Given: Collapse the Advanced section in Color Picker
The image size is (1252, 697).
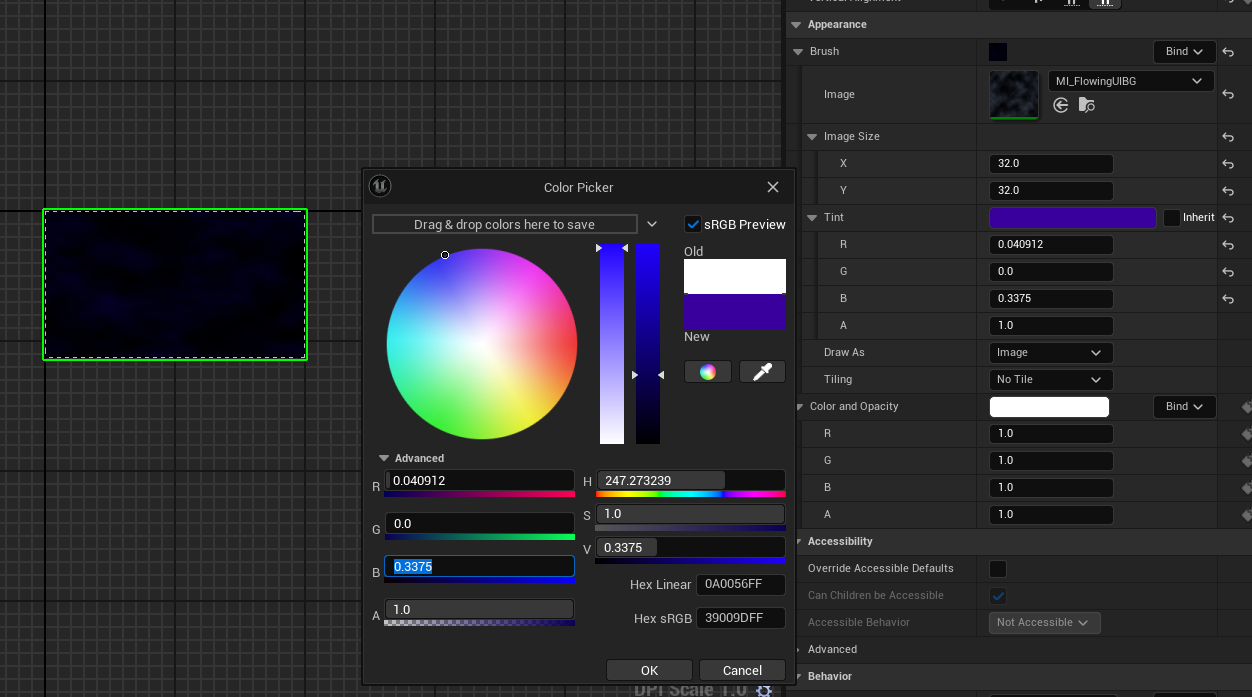Looking at the screenshot, I should (x=384, y=458).
